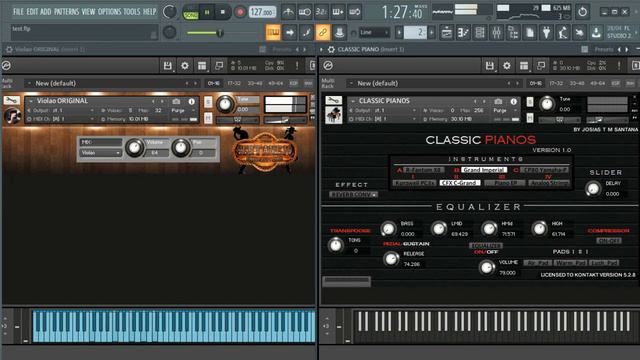Click the metronome icon in top toolbar

click(288, 12)
